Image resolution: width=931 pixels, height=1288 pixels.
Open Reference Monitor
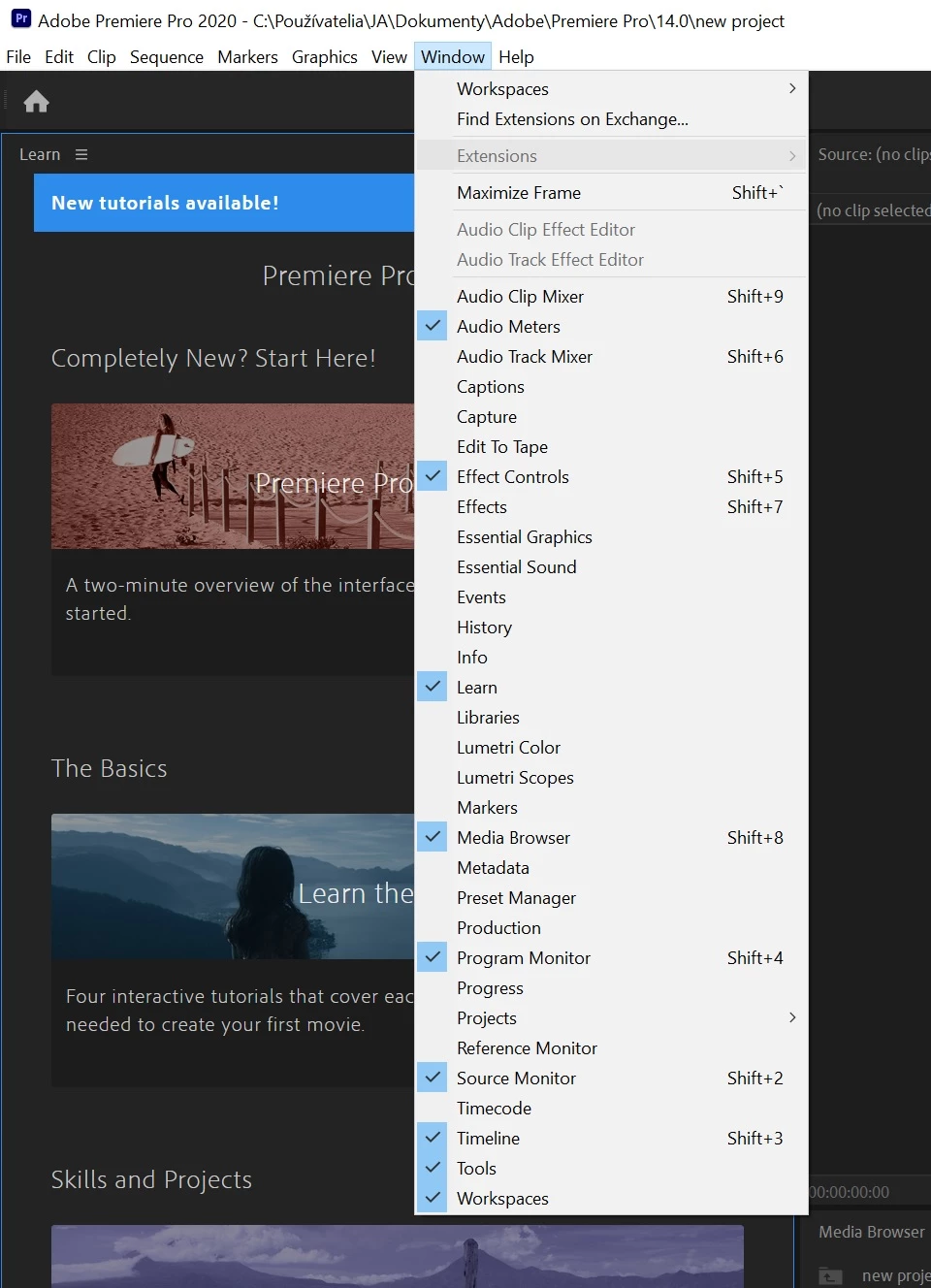[611, 1048]
